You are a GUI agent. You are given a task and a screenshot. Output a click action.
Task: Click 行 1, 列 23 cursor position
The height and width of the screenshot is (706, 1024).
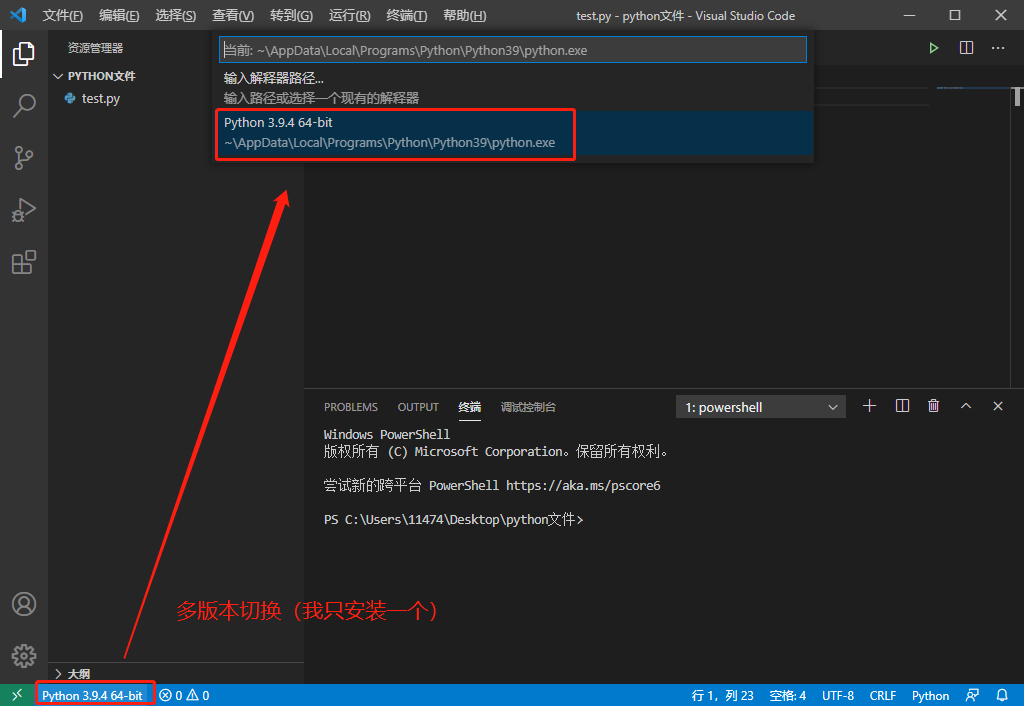coord(722,696)
